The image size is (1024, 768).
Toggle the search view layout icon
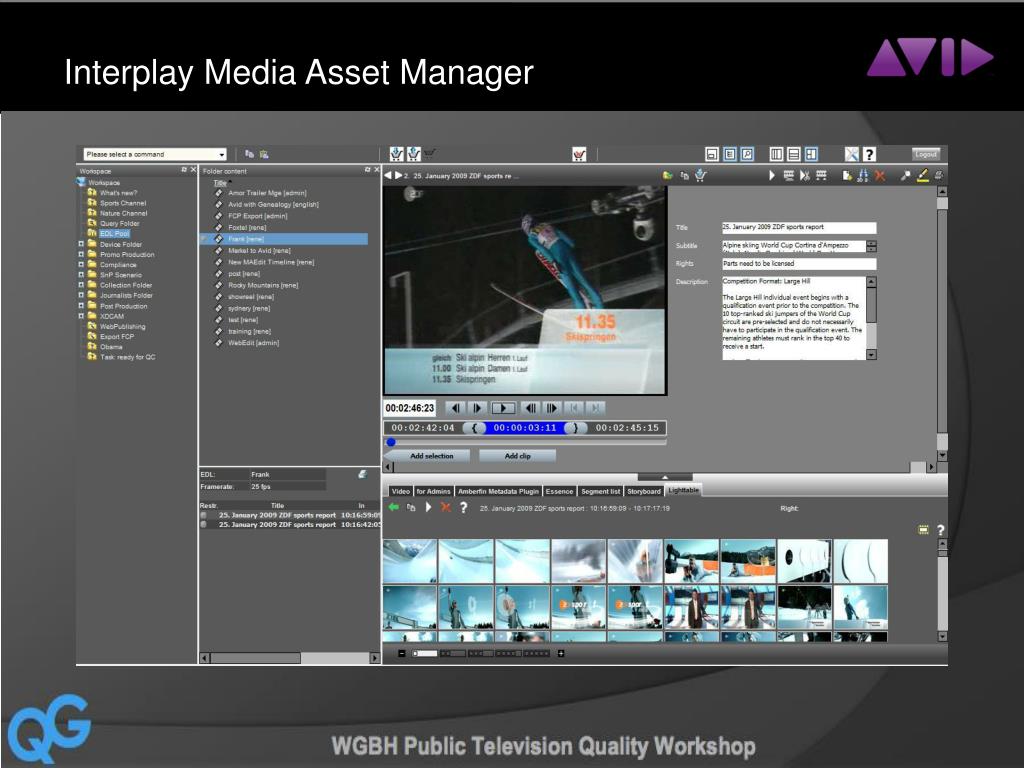point(747,154)
